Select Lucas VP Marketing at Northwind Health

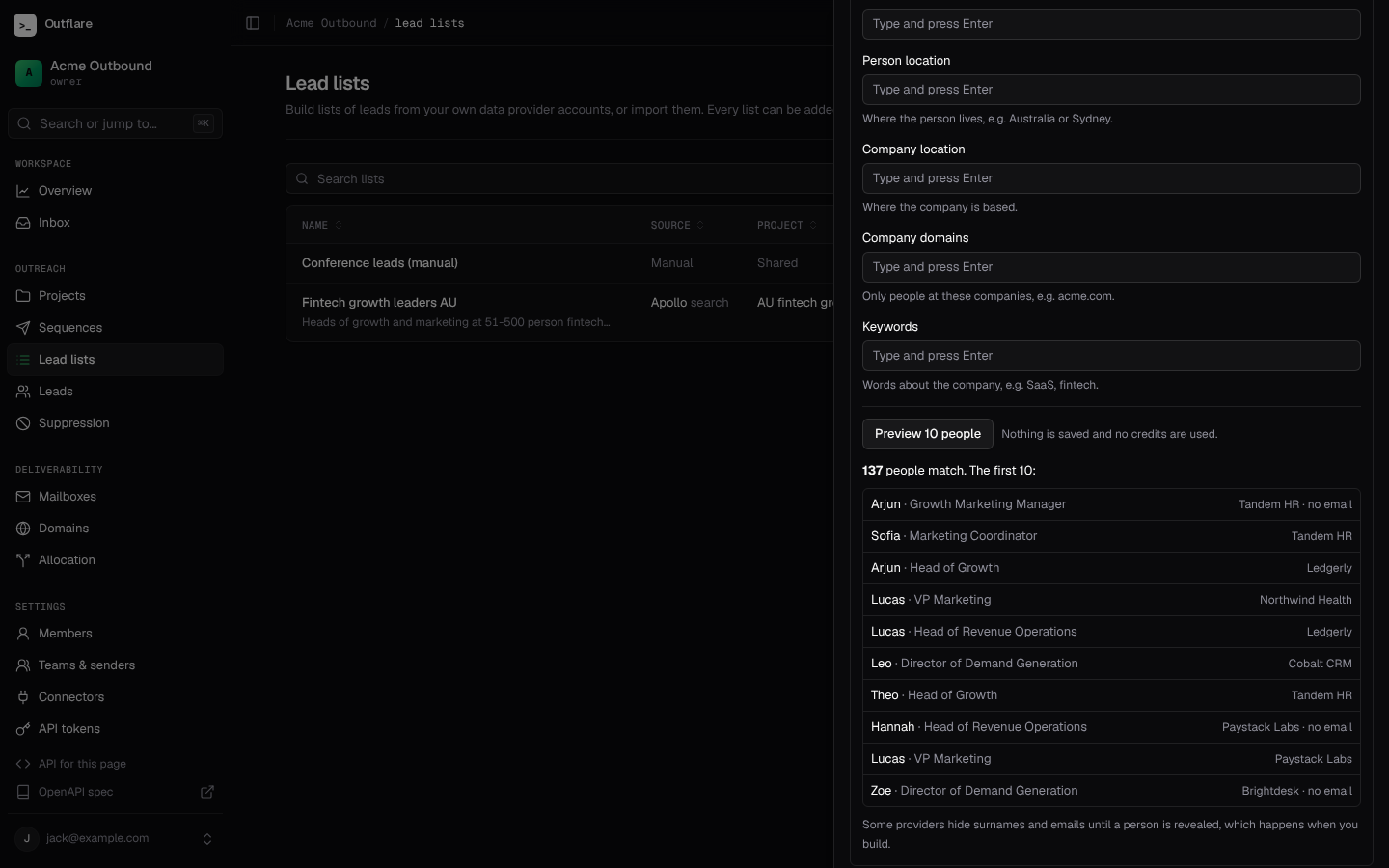[x=1111, y=600]
